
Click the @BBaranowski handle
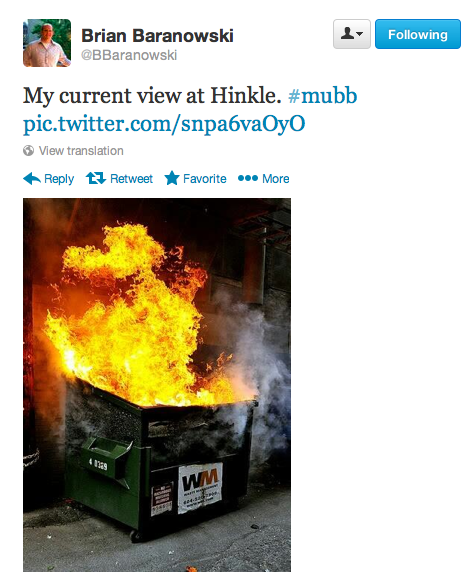[129, 55]
